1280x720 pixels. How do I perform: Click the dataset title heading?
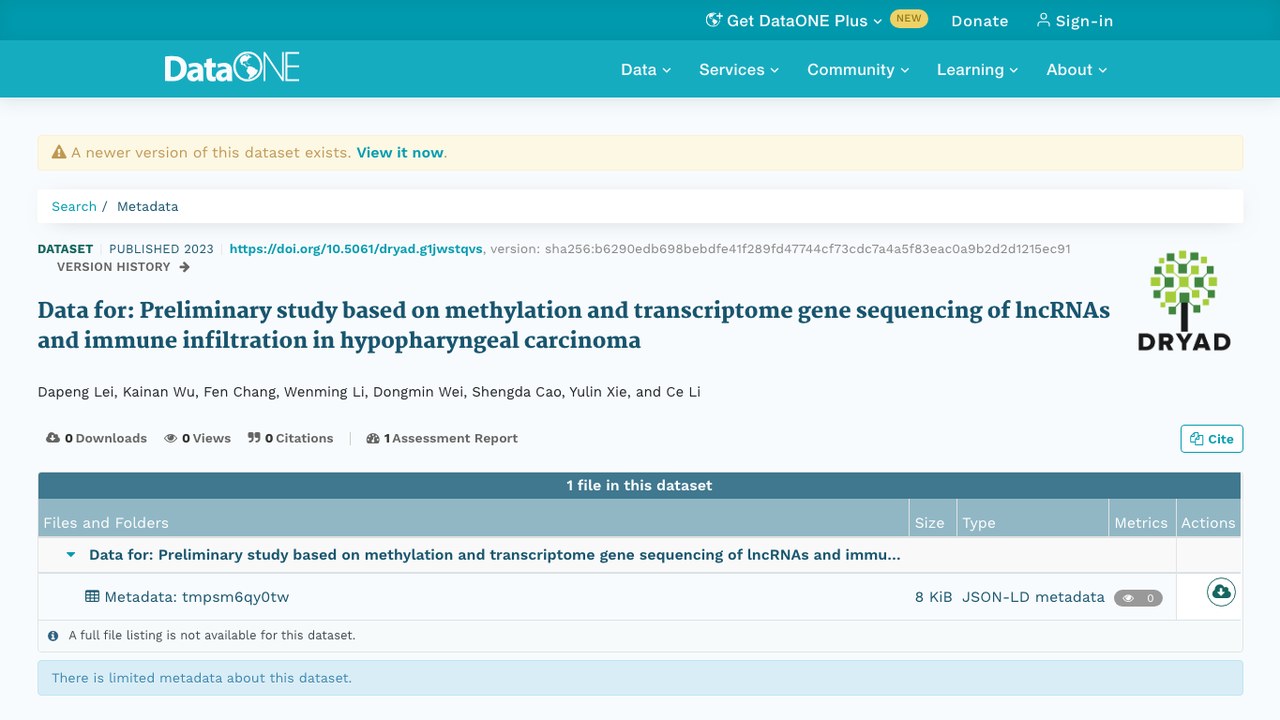574,325
